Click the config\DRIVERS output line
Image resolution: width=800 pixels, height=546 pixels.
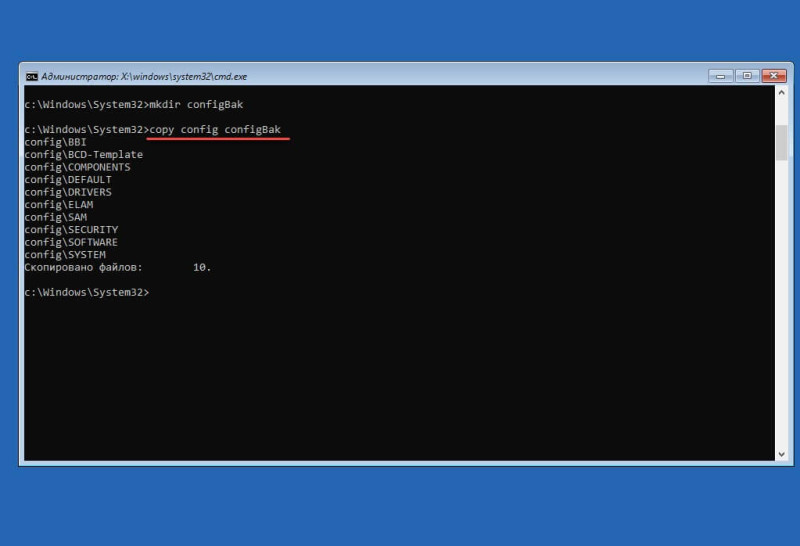tap(68, 192)
